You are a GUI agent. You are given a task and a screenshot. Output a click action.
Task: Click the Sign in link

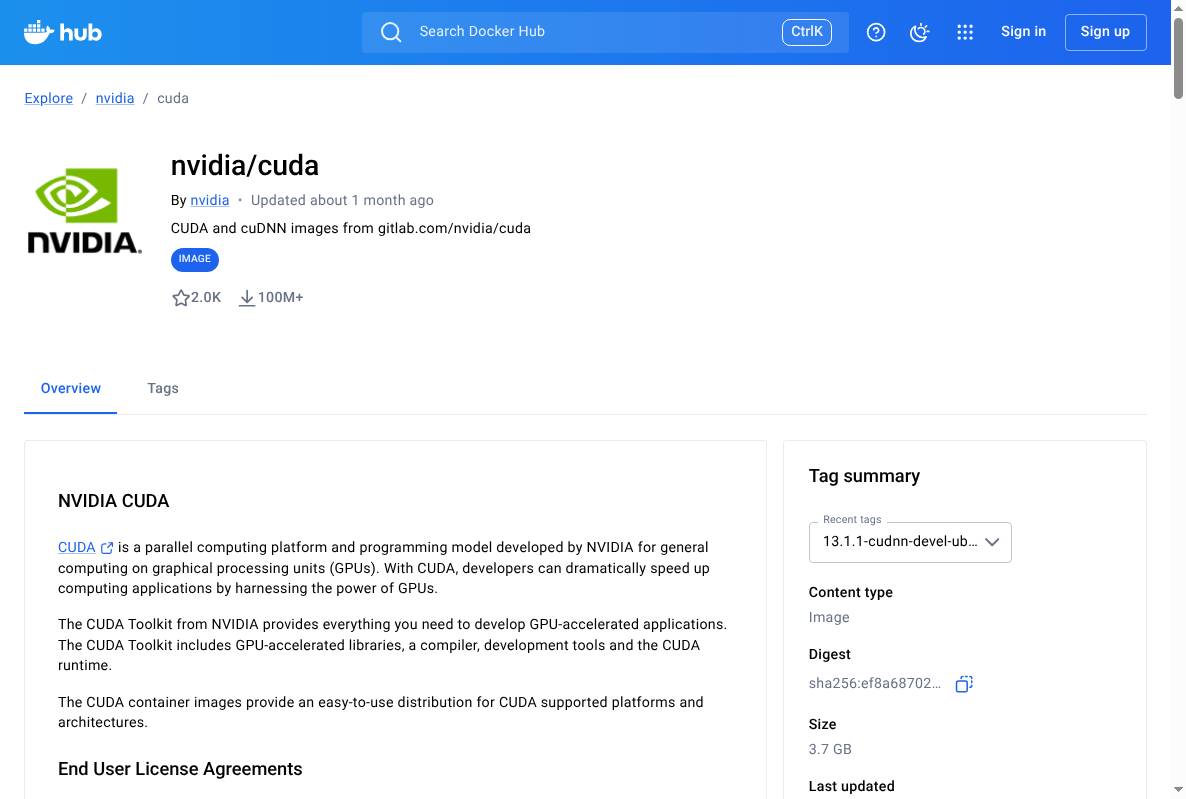tap(1023, 32)
